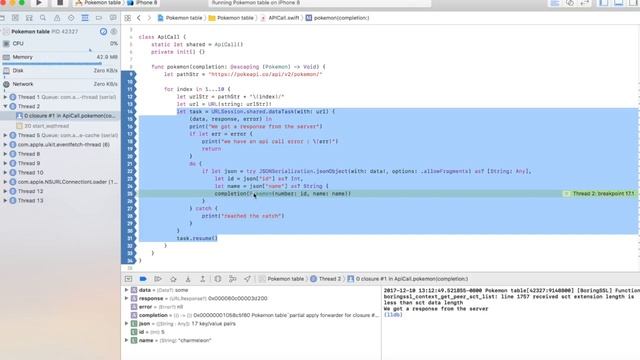Open Debug Memory Graph

click(233, 279)
